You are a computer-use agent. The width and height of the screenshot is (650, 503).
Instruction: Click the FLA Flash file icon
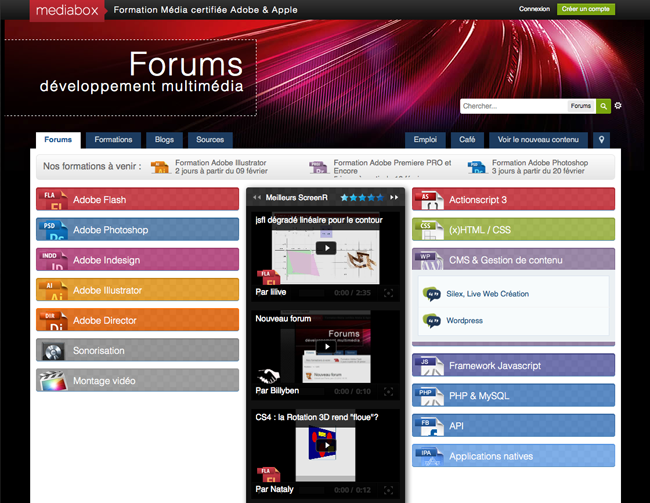(53, 200)
